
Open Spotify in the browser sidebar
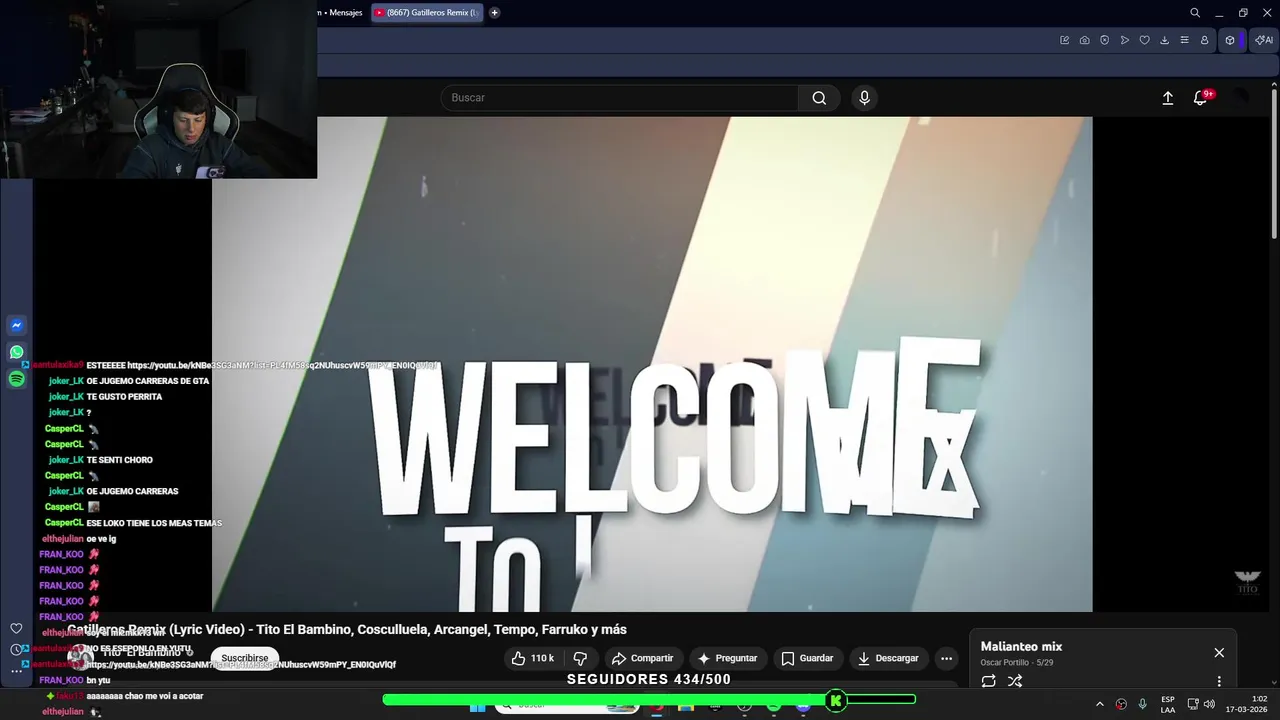click(x=16, y=379)
